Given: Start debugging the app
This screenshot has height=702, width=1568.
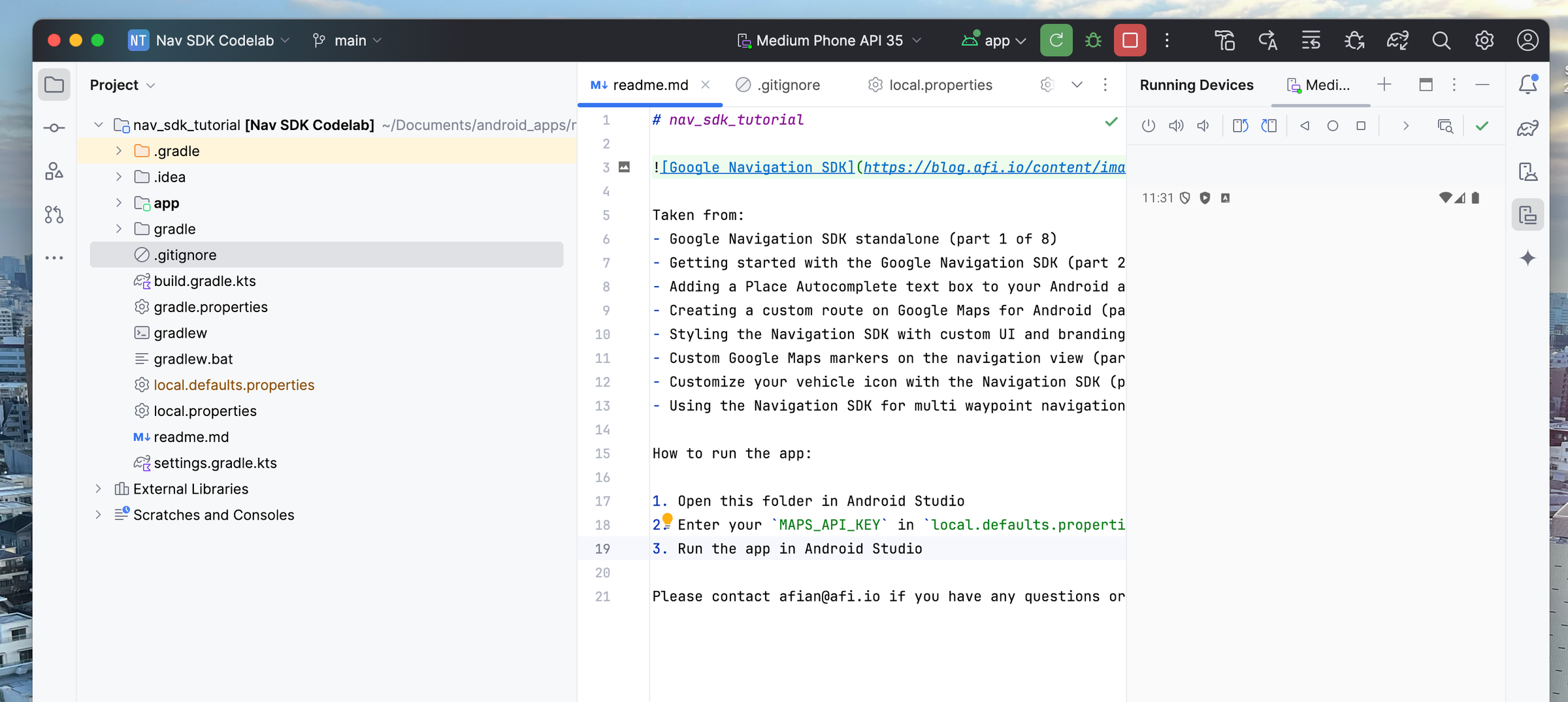Looking at the screenshot, I should tap(1093, 40).
